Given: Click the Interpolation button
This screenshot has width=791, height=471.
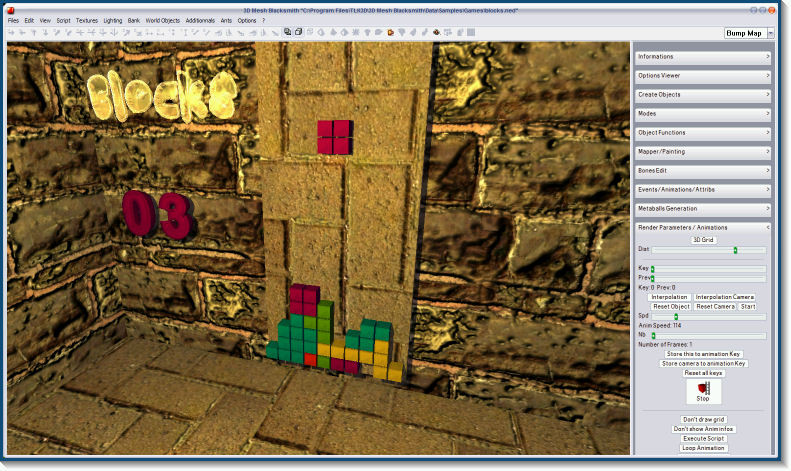Looking at the screenshot, I should coord(669,298).
